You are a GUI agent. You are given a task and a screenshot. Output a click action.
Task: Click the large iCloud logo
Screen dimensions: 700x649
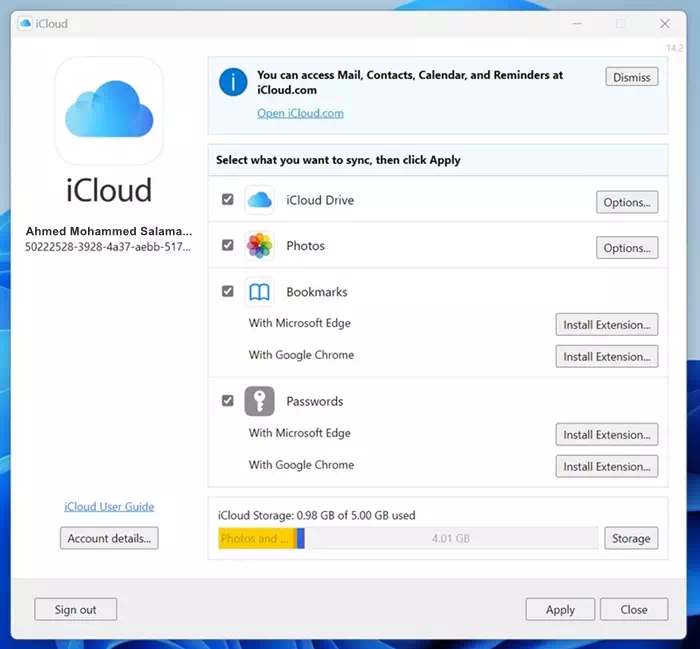109,110
